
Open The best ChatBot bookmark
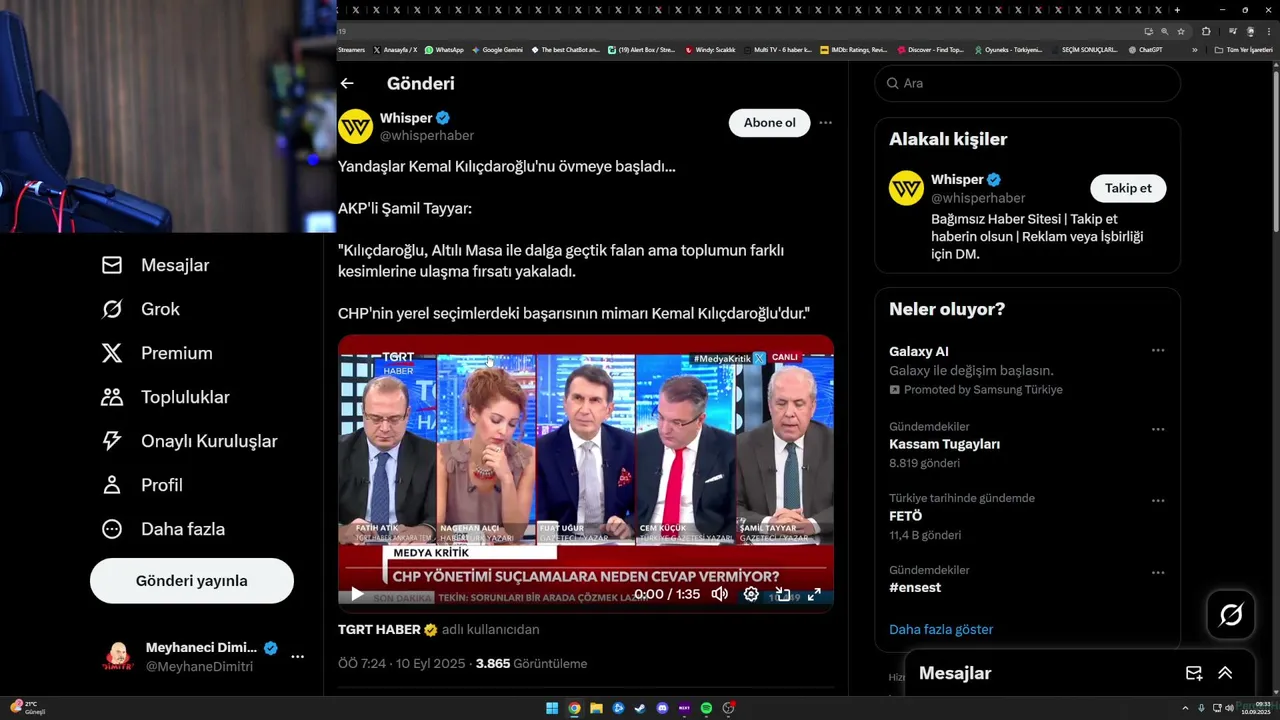565,50
